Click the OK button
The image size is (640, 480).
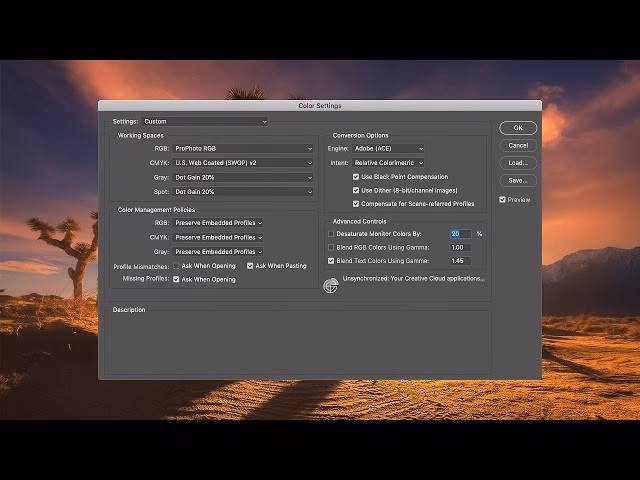[x=518, y=128]
